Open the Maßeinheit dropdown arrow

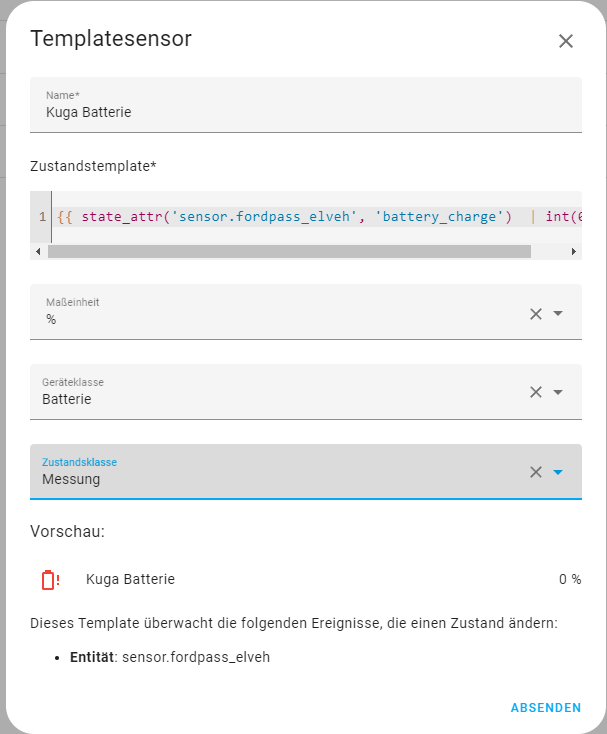point(559,313)
